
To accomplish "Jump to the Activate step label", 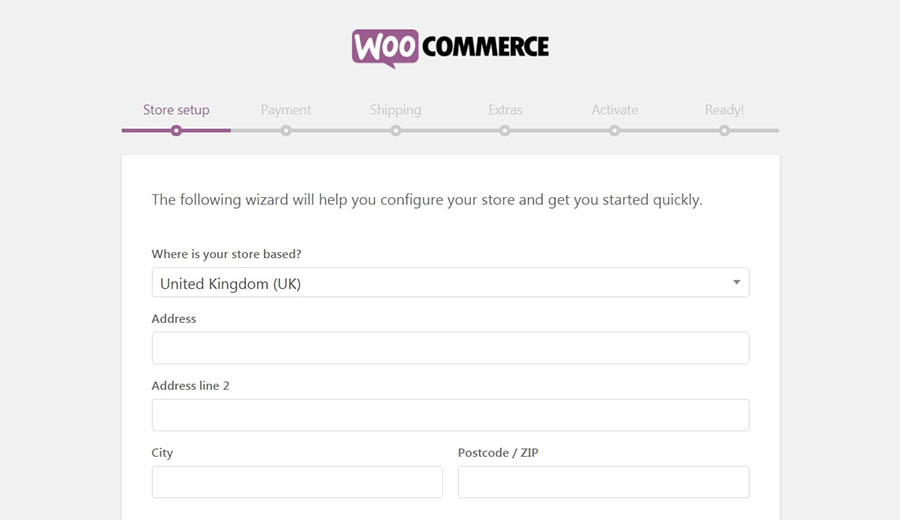I will (615, 110).
